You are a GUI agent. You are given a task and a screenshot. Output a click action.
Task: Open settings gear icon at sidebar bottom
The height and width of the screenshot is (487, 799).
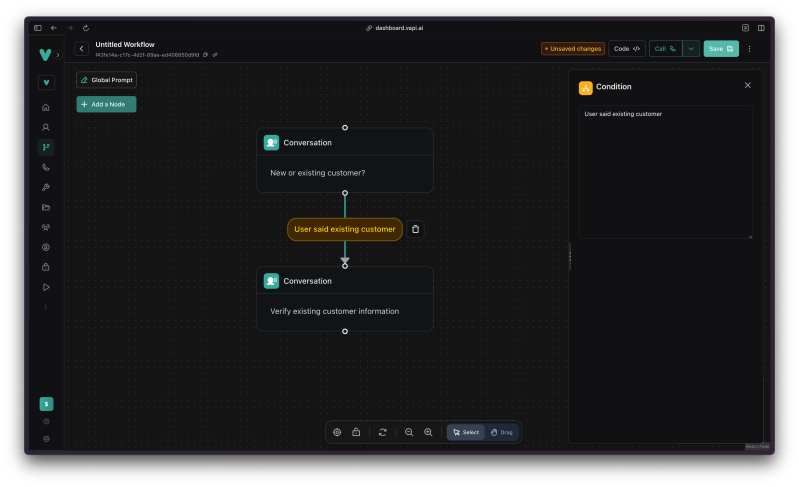click(46, 439)
